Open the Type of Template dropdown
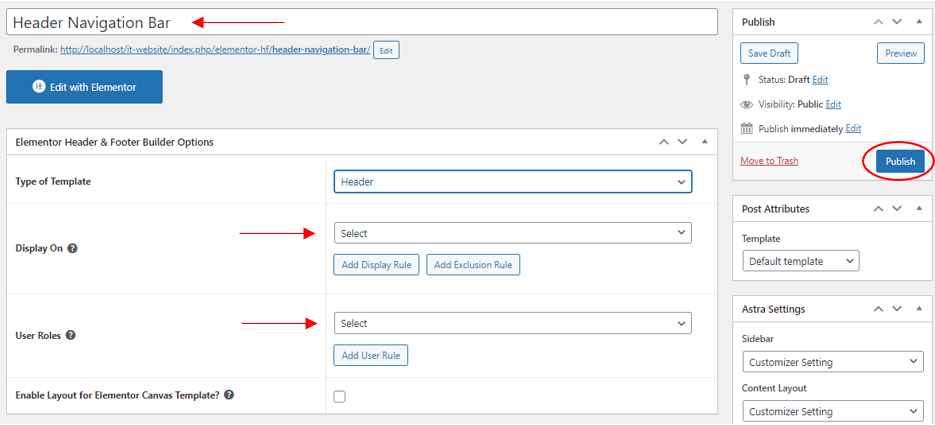The height and width of the screenshot is (425, 935). point(513,182)
